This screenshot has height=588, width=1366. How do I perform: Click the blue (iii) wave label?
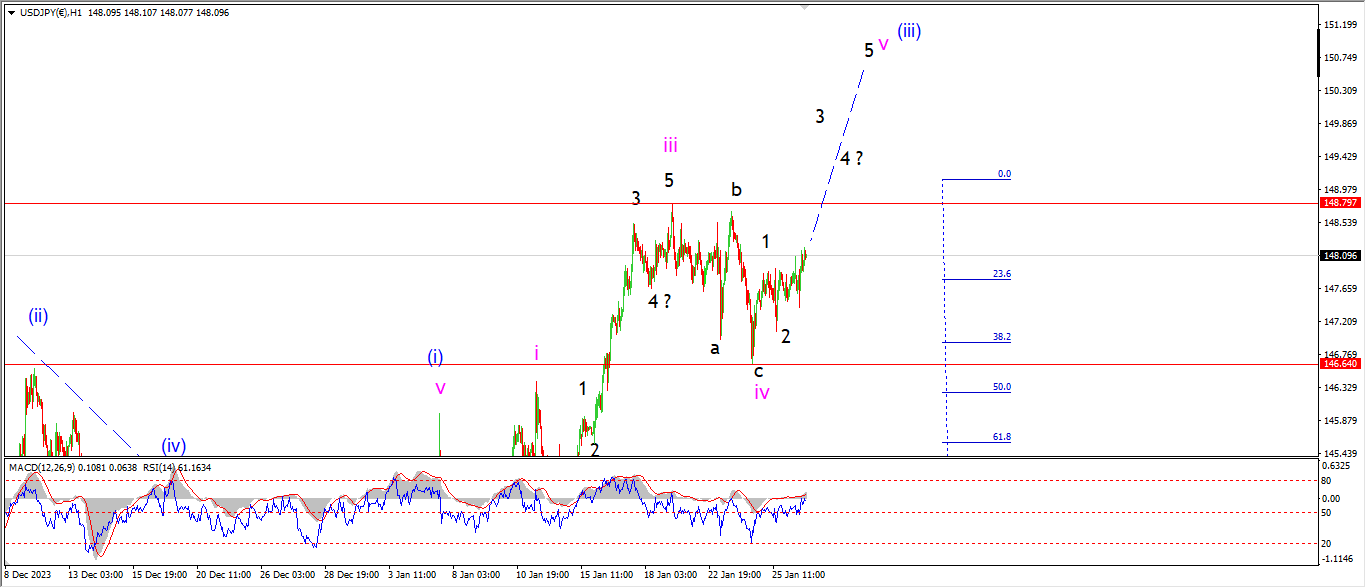[x=909, y=31]
